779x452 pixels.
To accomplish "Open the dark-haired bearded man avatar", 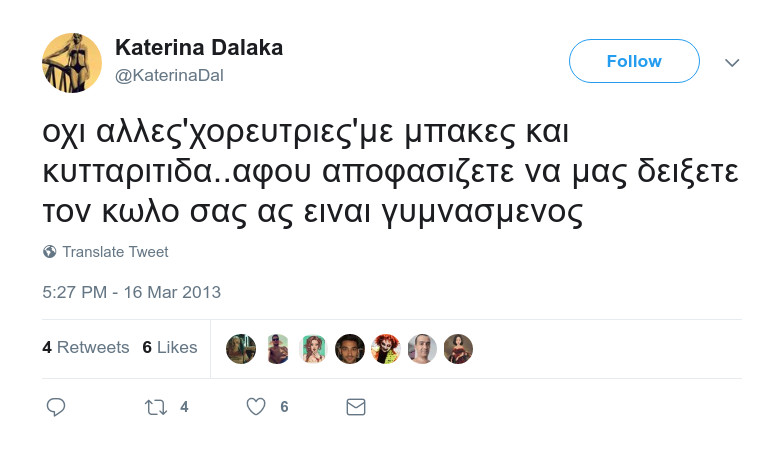I will click(350, 348).
